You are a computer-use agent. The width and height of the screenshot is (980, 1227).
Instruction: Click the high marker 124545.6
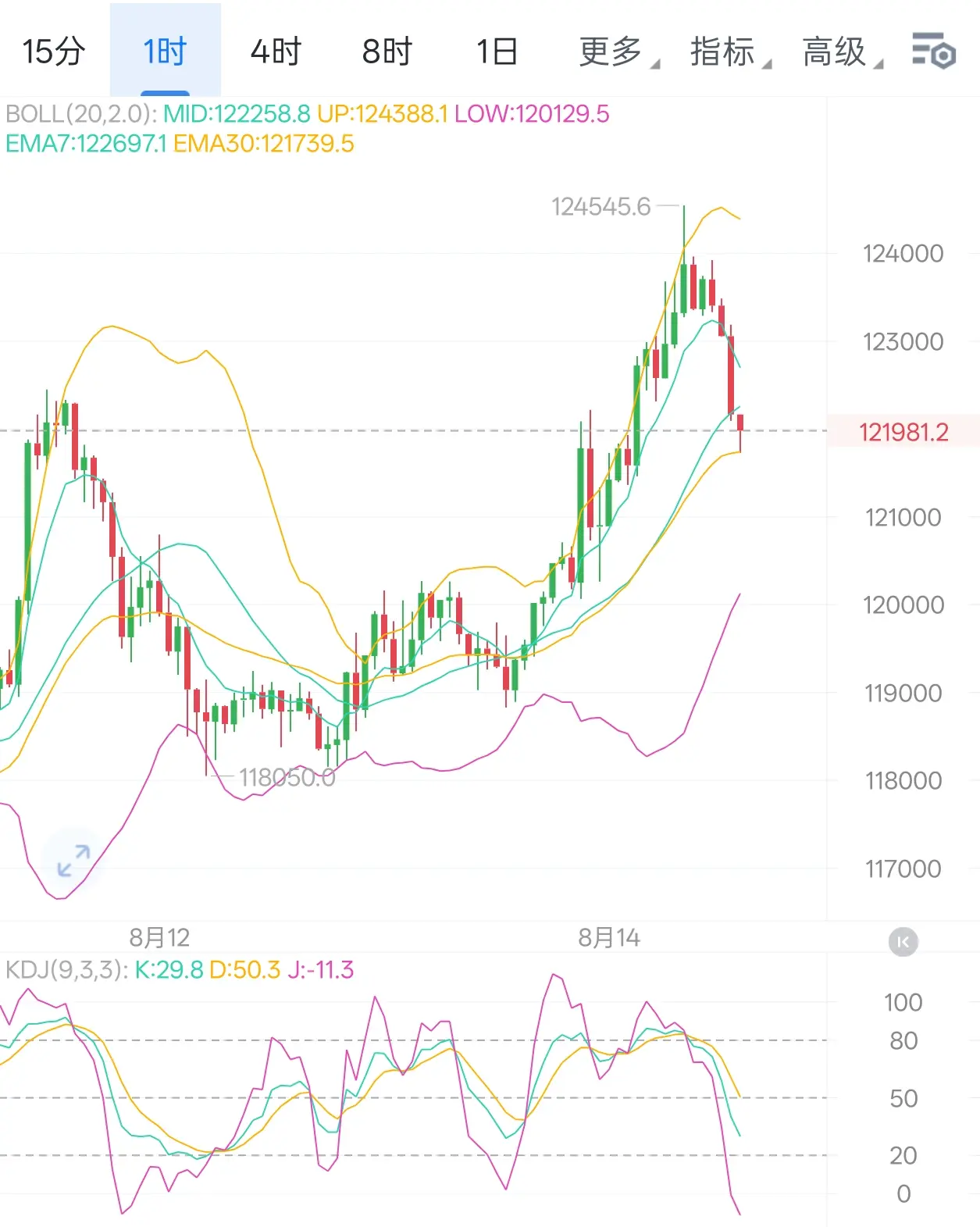(601, 207)
